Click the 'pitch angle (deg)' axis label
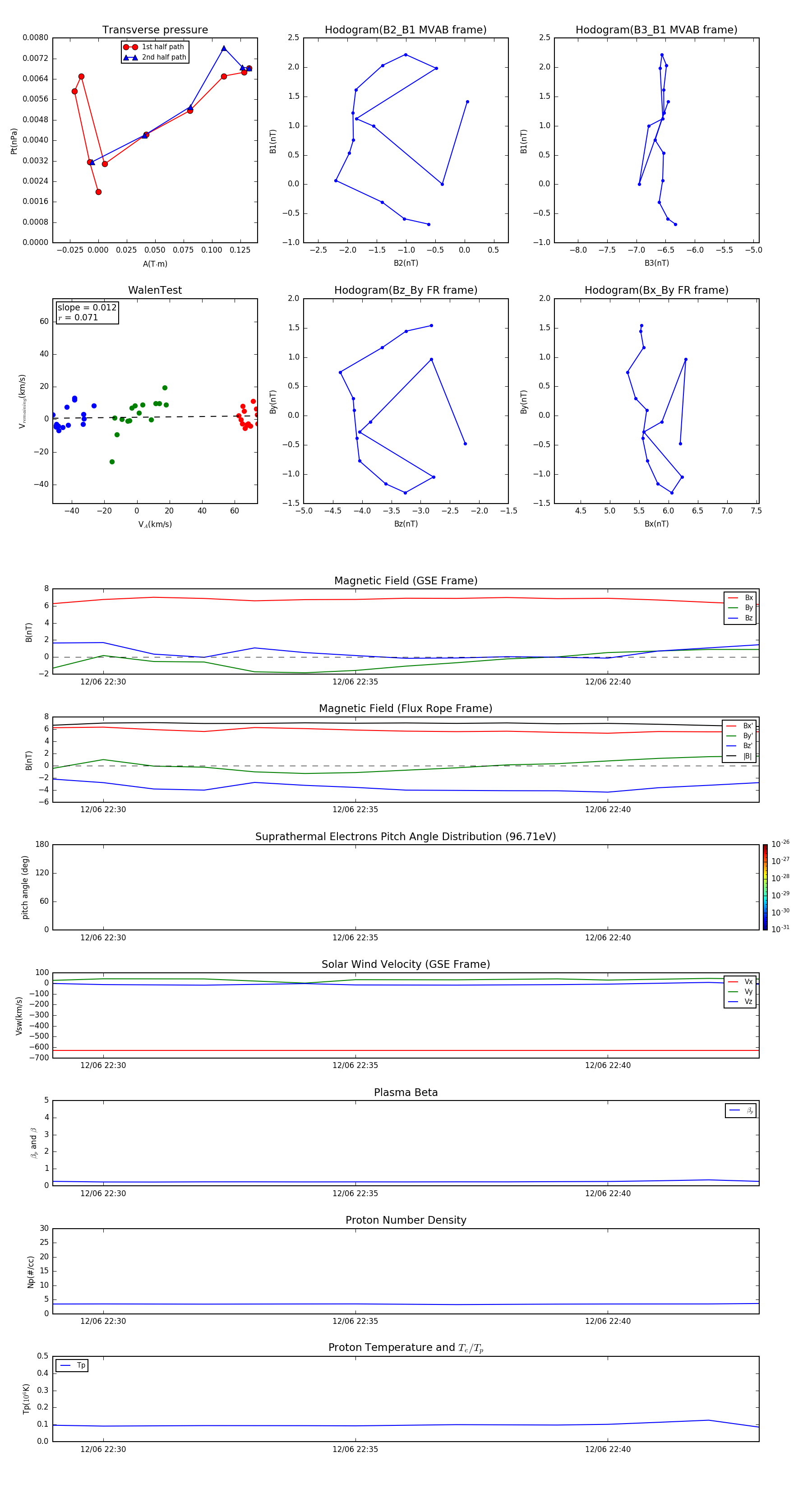812x1489 pixels. [25, 887]
